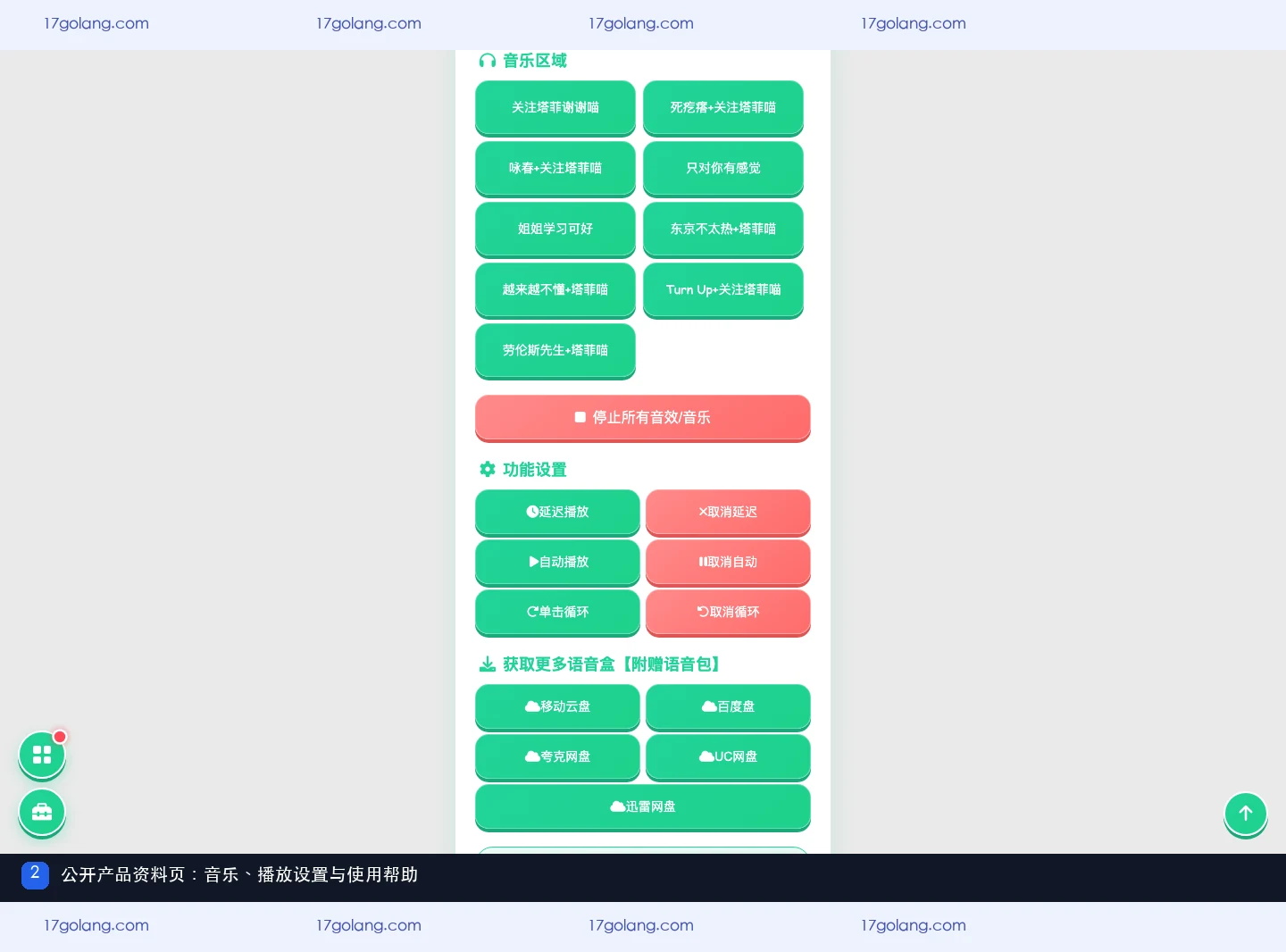Image resolution: width=1286 pixels, height=952 pixels.
Task: Open the UC网盘 download link
Action: click(x=728, y=756)
